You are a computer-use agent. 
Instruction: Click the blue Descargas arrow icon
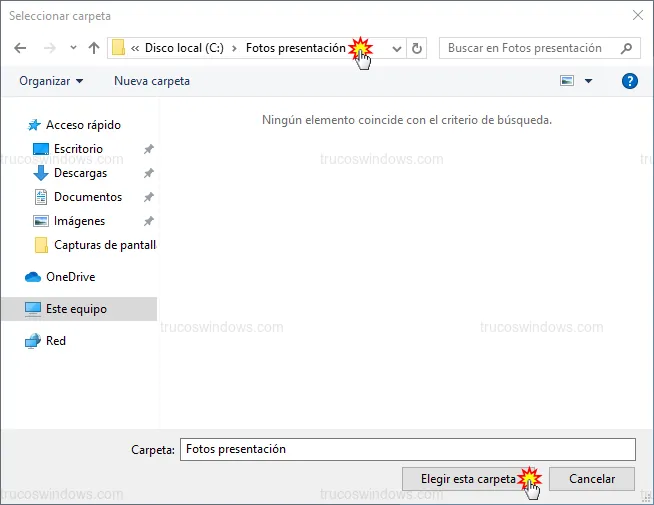(41, 173)
